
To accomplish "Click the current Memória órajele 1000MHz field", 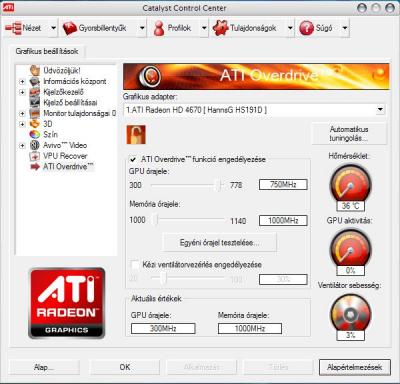I will pyautogui.click(x=250, y=328).
